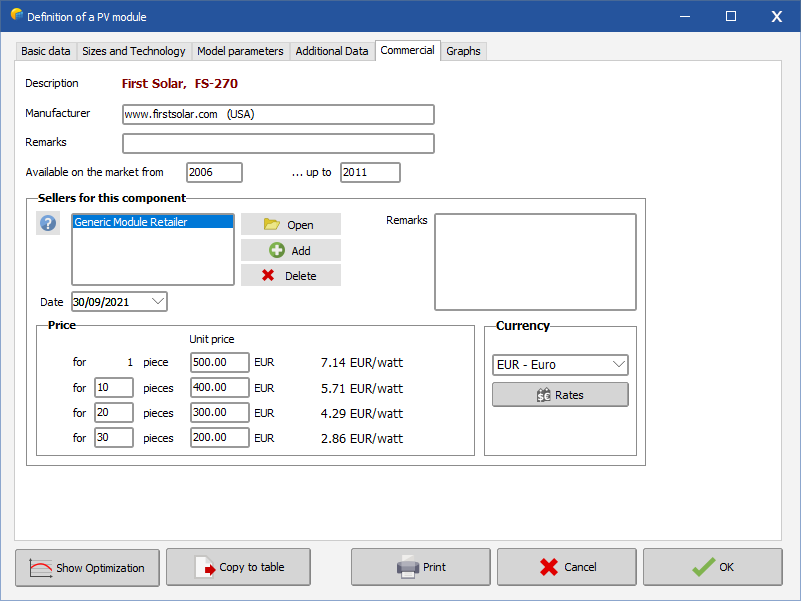View the Graphs tab

coord(463,51)
